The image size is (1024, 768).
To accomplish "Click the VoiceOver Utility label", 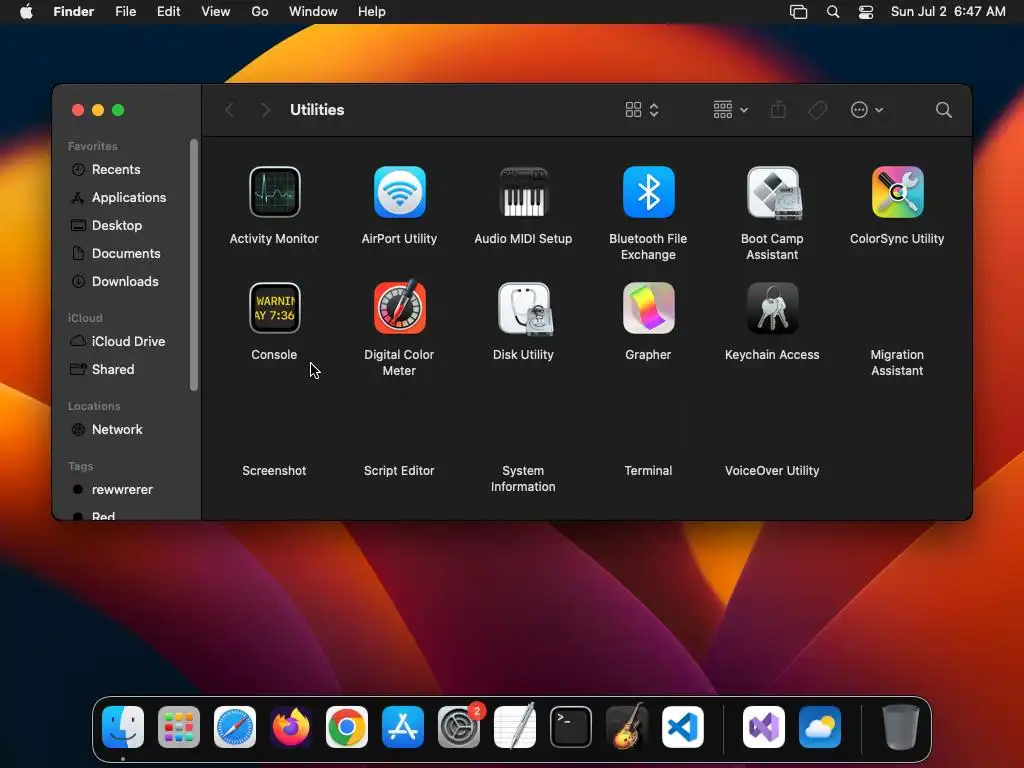I will tap(772, 470).
